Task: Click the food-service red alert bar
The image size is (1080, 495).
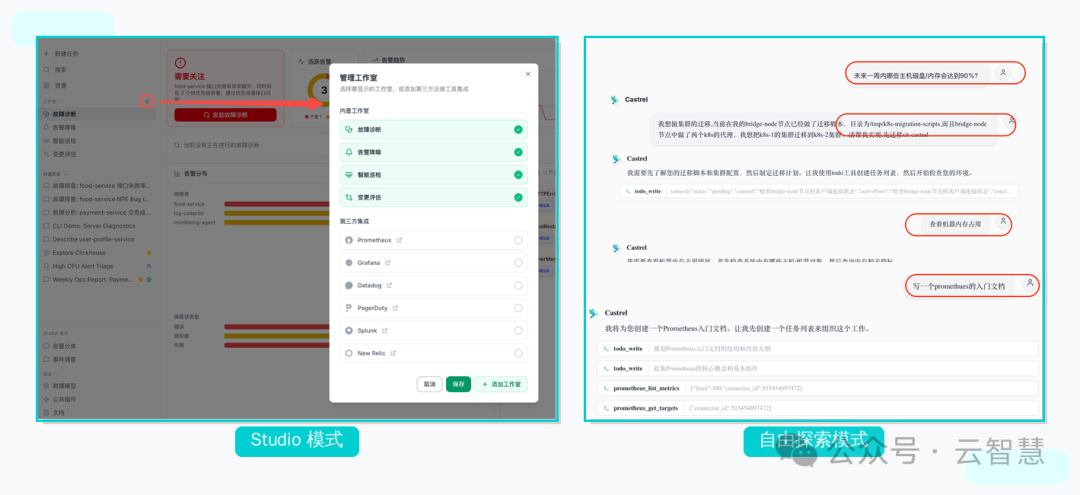Action: [276, 204]
